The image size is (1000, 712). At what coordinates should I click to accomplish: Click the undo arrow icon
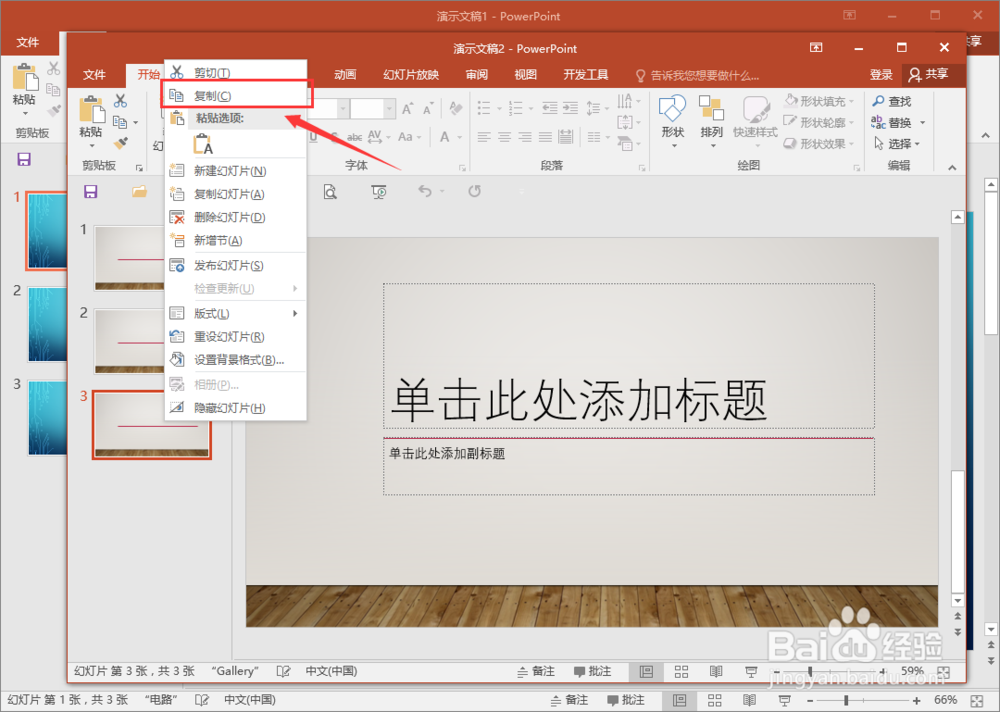click(x=425, y=191)
